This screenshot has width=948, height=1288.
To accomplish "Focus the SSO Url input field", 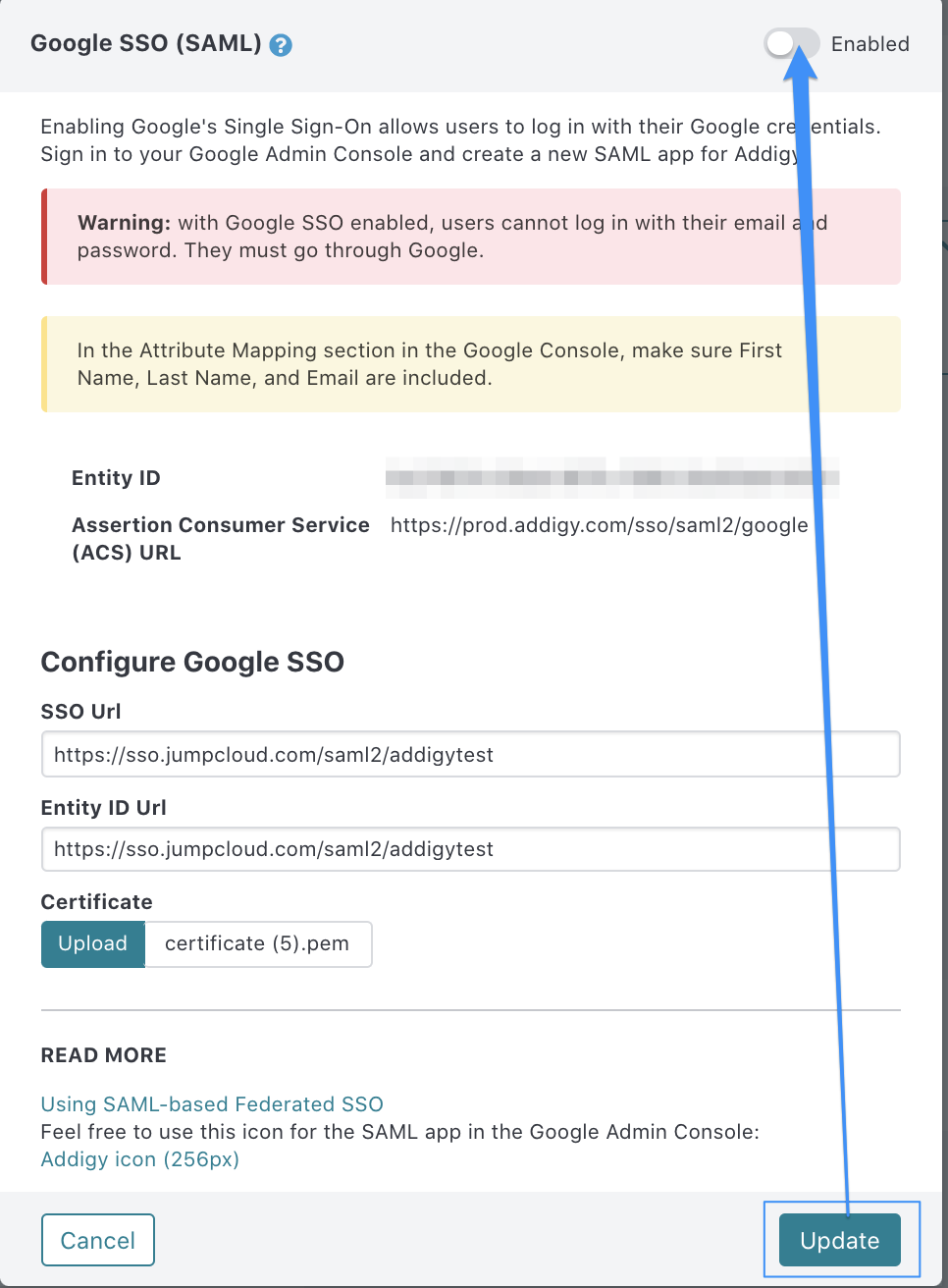I will pyautogui.click(x=471, y=754).
